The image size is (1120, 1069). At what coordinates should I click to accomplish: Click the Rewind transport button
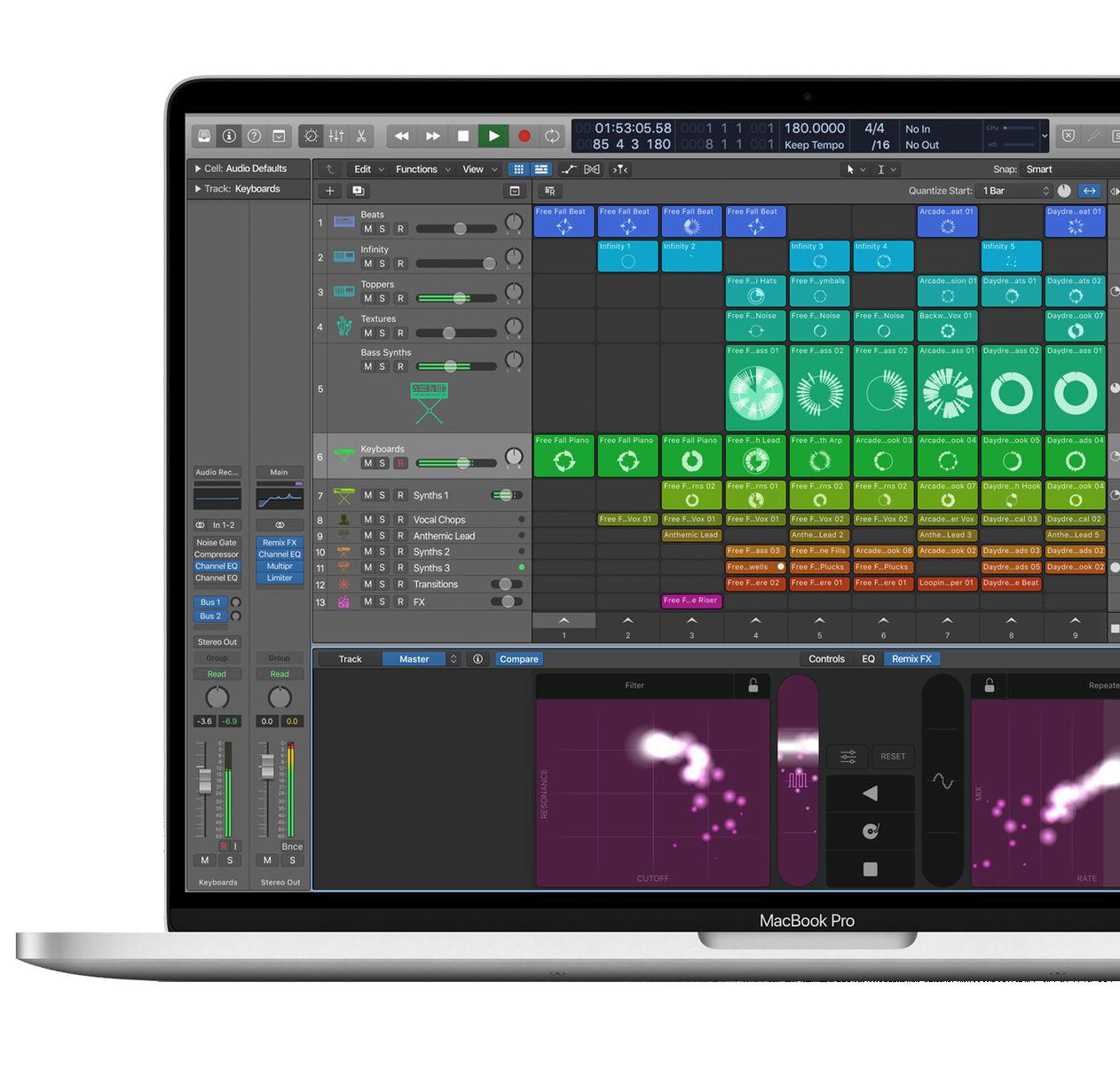tap(402, 136)
